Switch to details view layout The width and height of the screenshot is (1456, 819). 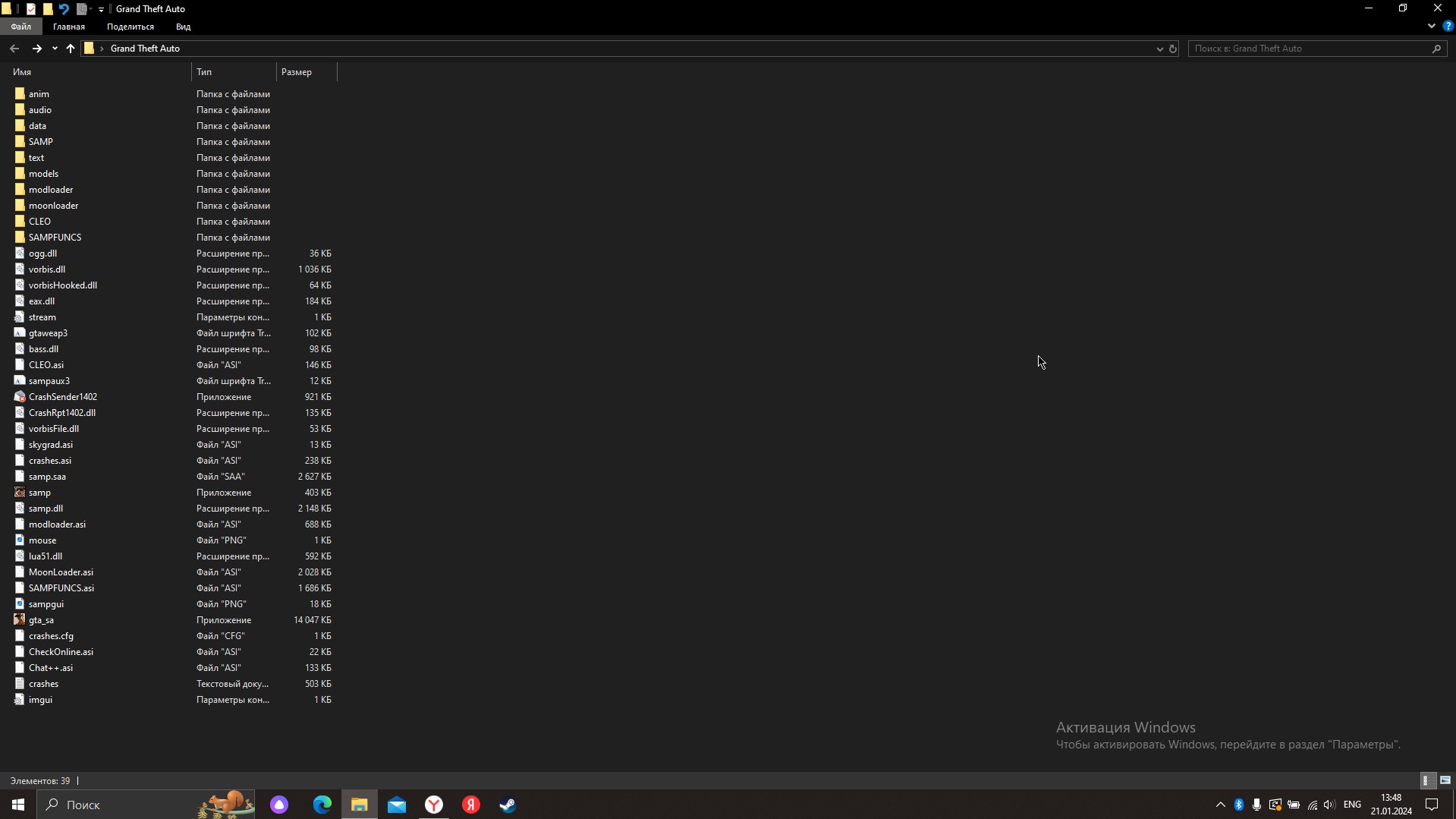coord(1426,780)
